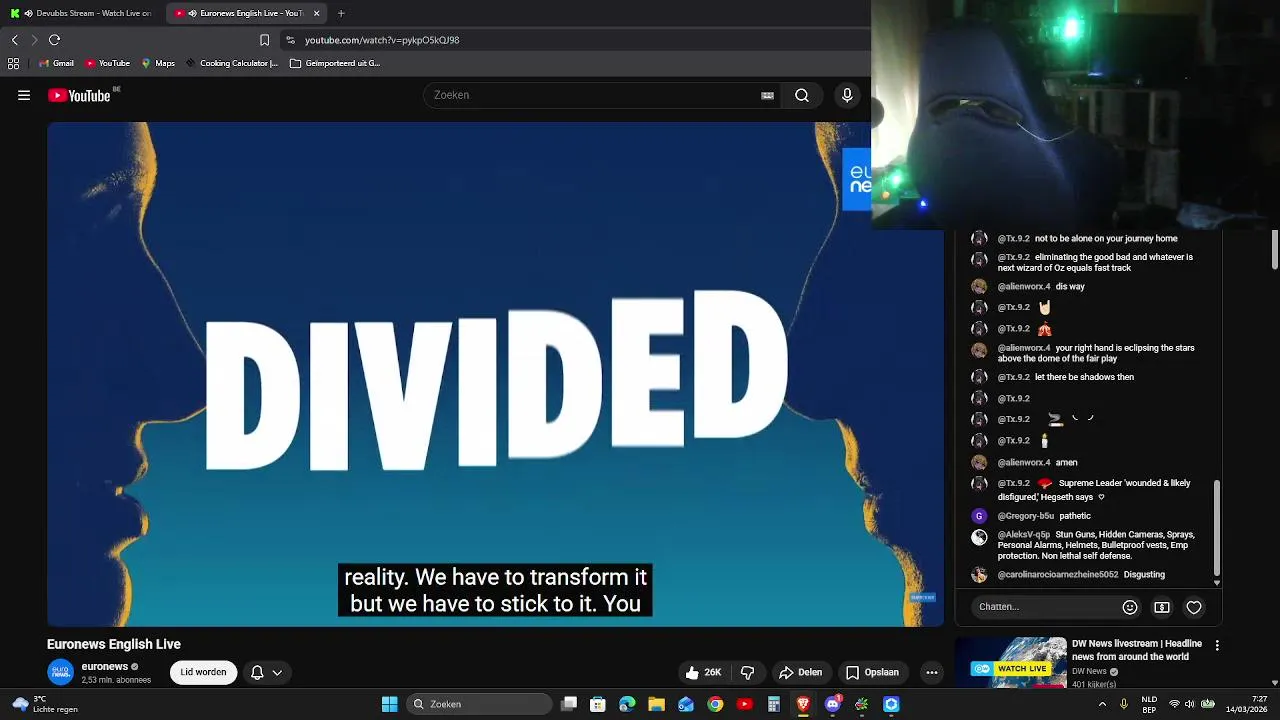Open DW News livestream thumbnail
The width and height of the screenshot is (1280, 720).
click(1010, 662)
